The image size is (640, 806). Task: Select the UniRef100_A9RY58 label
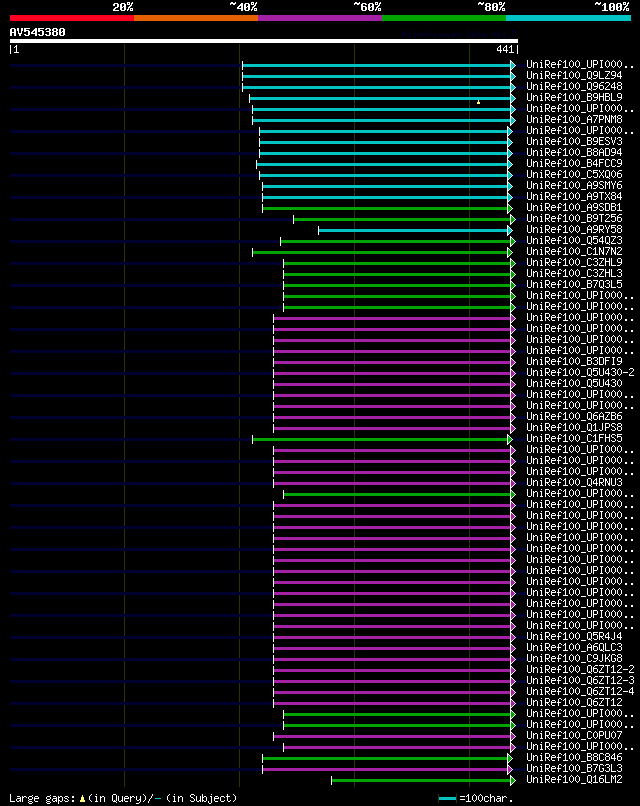574,229
